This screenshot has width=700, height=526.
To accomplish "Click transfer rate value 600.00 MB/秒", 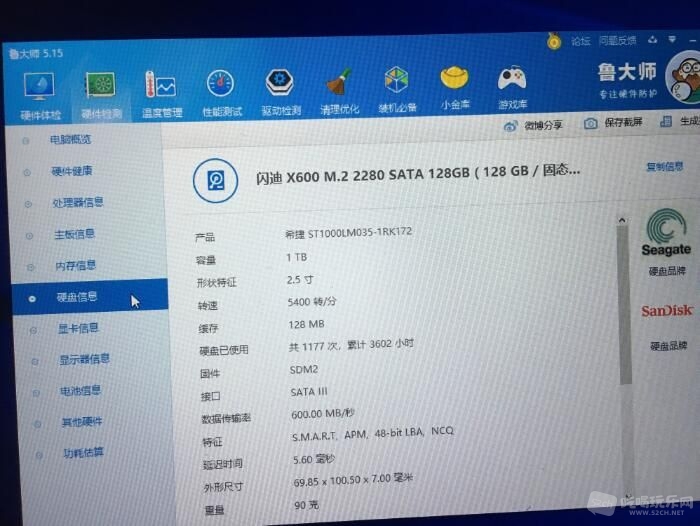I will click(x=323, y=414).
